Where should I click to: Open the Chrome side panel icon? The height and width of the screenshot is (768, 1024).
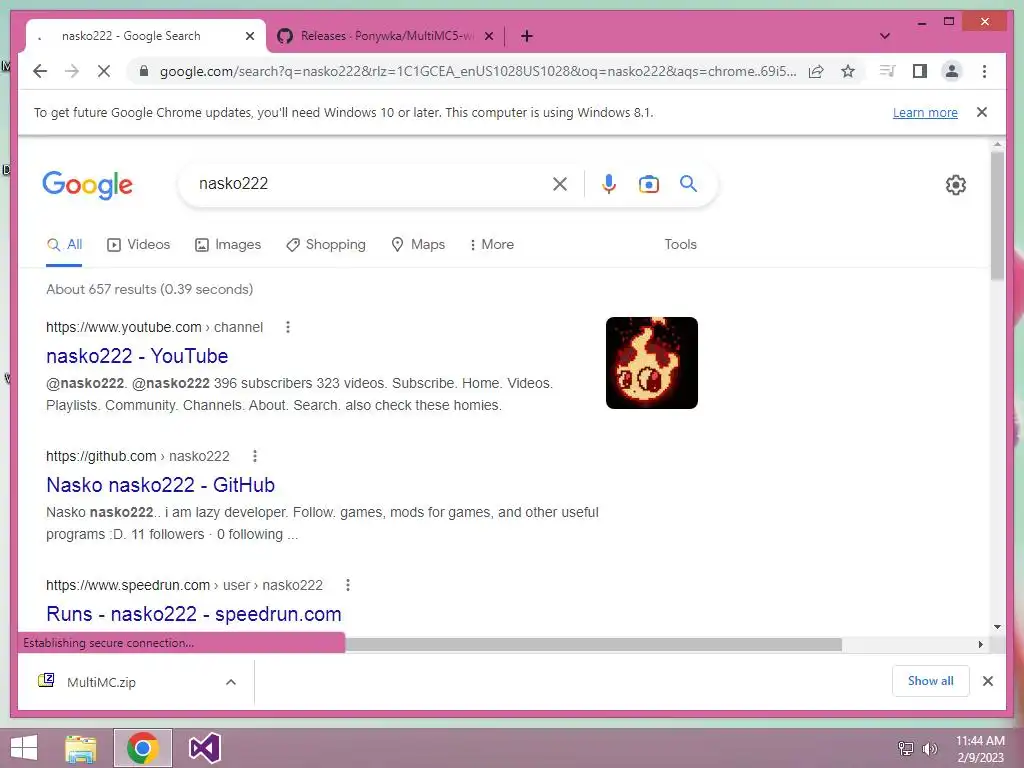click(920, 71)
